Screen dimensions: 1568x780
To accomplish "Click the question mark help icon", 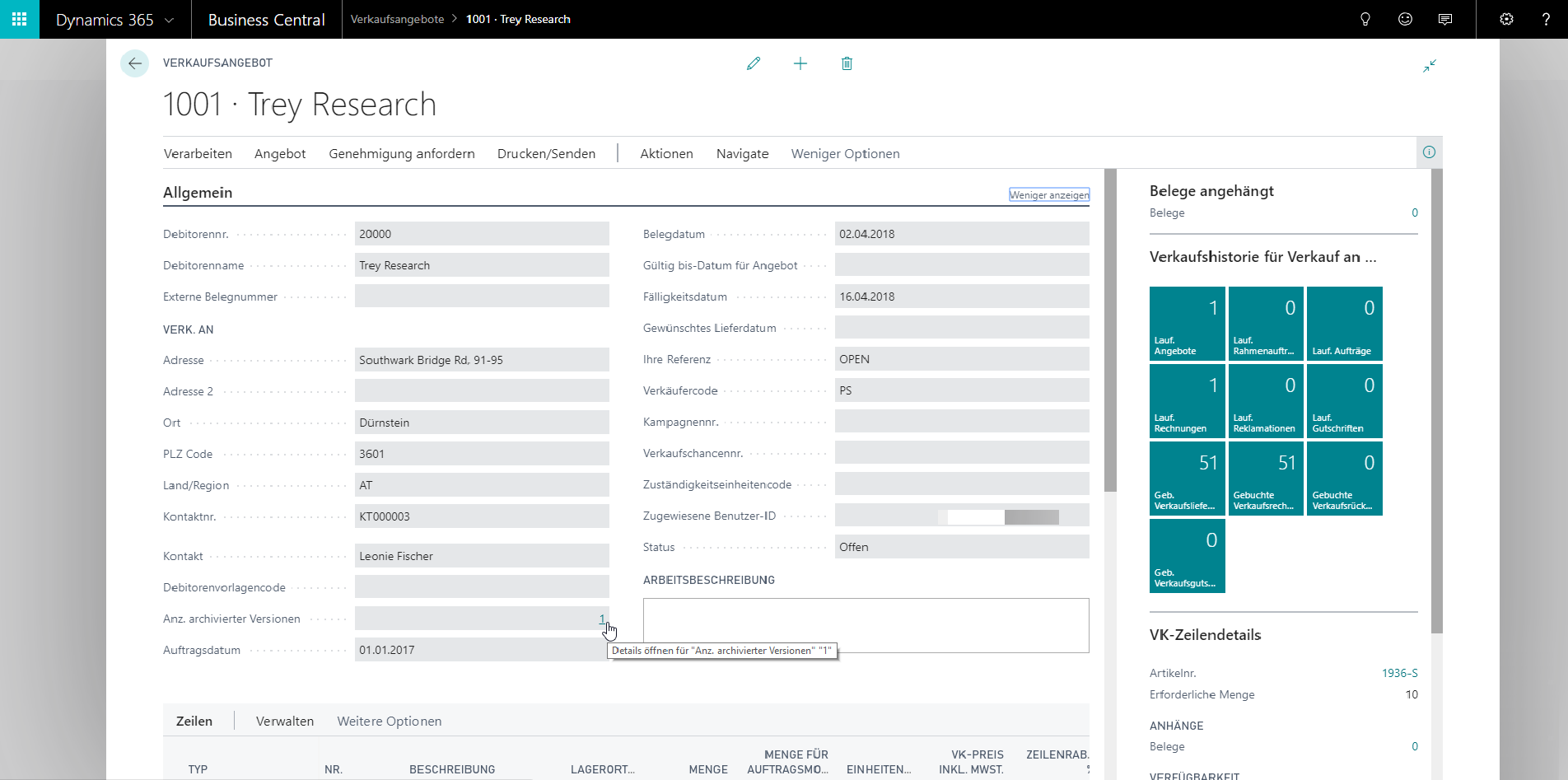I will 1546,19.
